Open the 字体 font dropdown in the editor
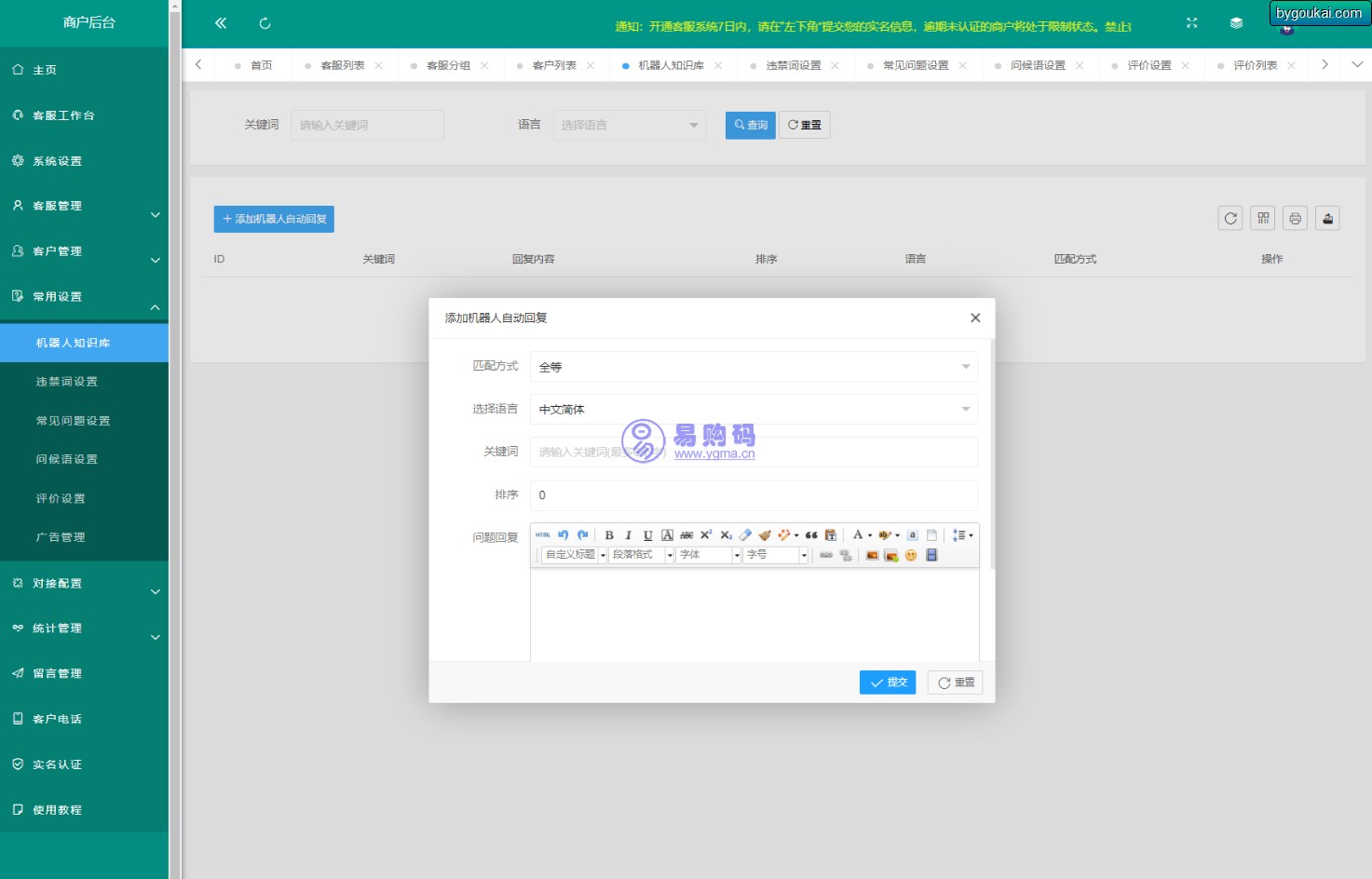The width and height of the screenshot is (1372, 879). (x=709, y=555)
